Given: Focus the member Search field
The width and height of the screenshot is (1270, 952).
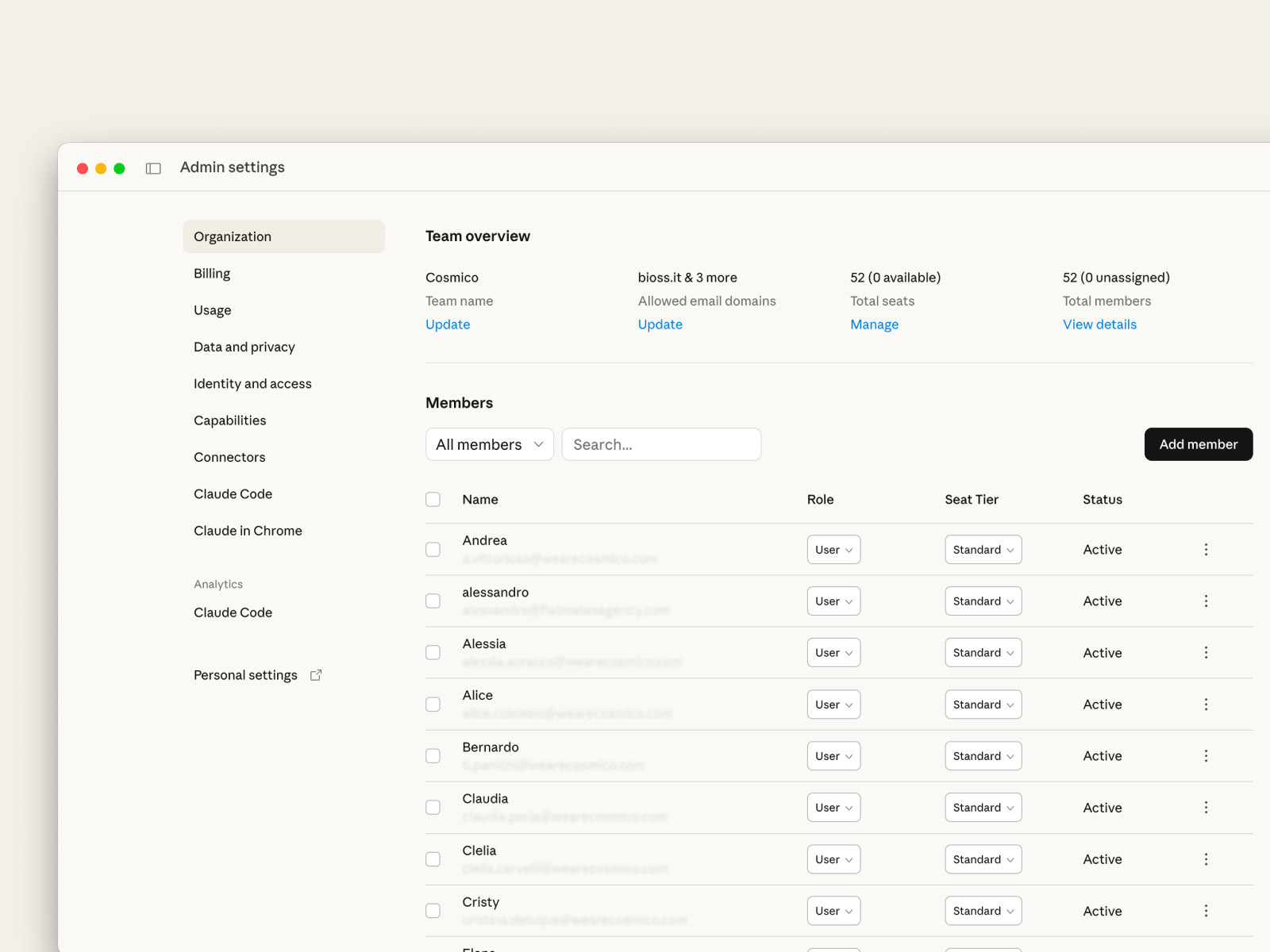Looking at the screenshot, I should [x=661, y=444].
